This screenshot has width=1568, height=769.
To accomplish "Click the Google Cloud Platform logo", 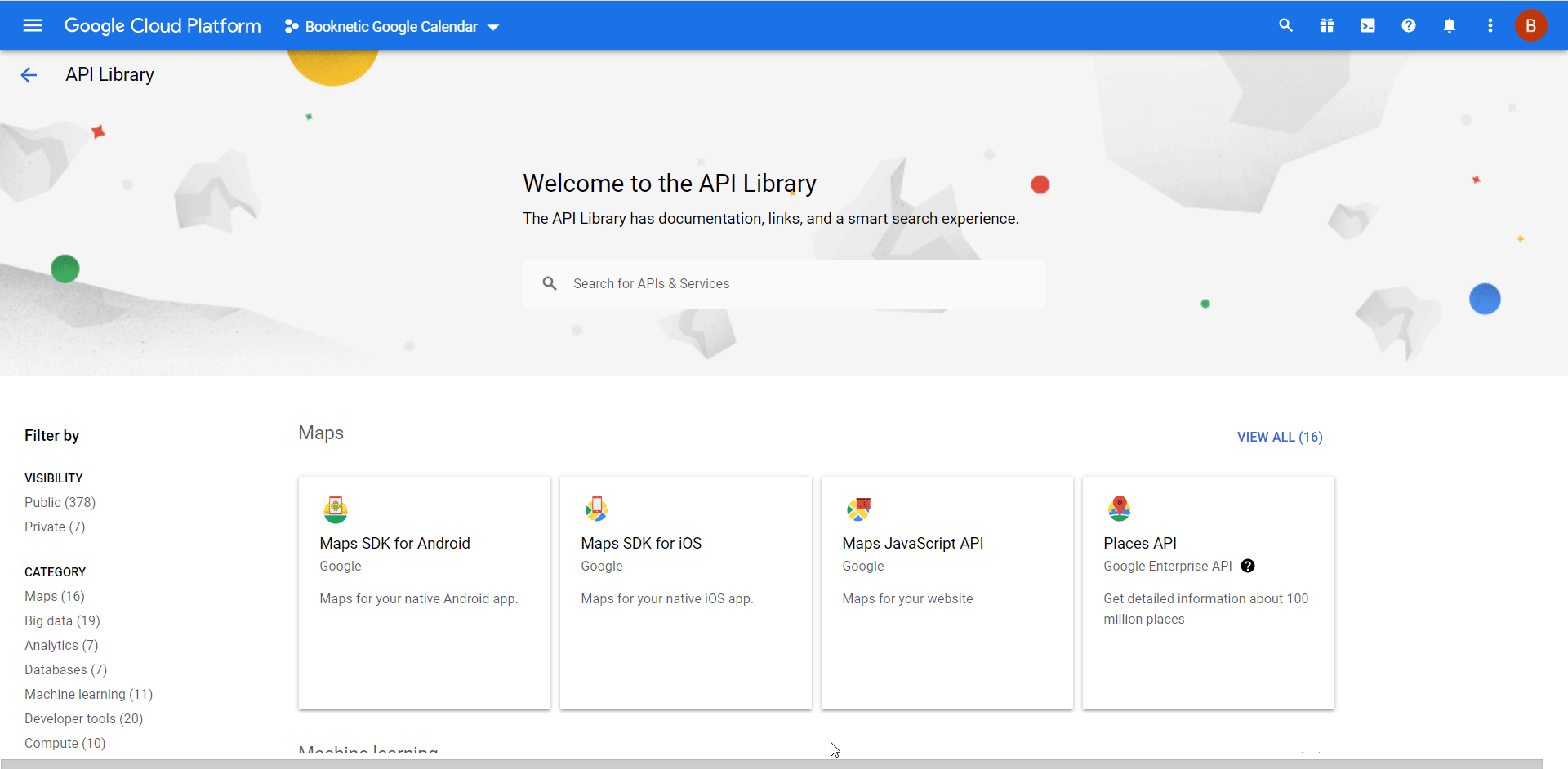I will 162,25.
